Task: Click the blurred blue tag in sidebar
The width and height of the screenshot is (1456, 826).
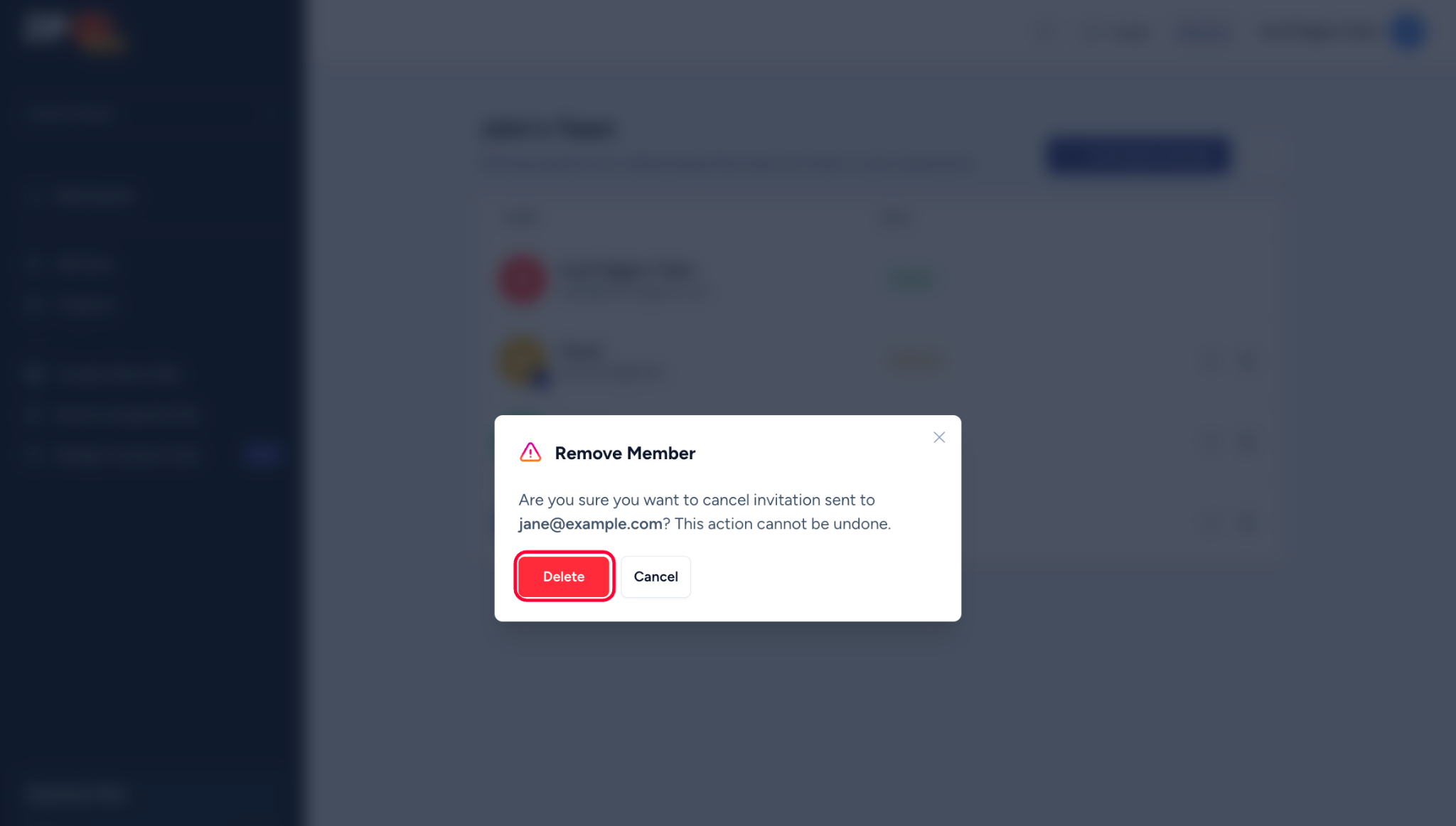Action: click(x=262, y=455)
